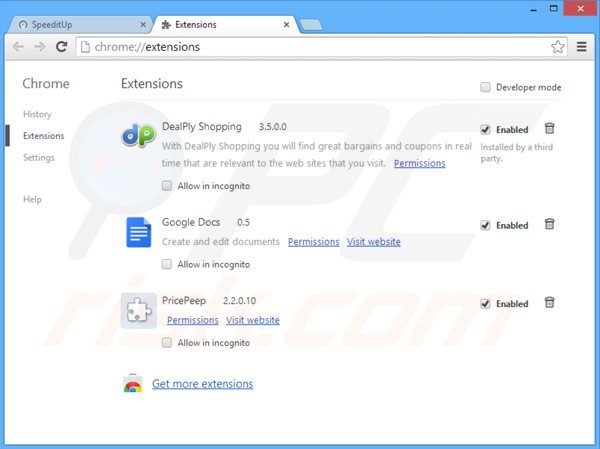Click the PricePeep version 2.2.0.10 text
The image size is (600, 449).
[x=240, y=300]
